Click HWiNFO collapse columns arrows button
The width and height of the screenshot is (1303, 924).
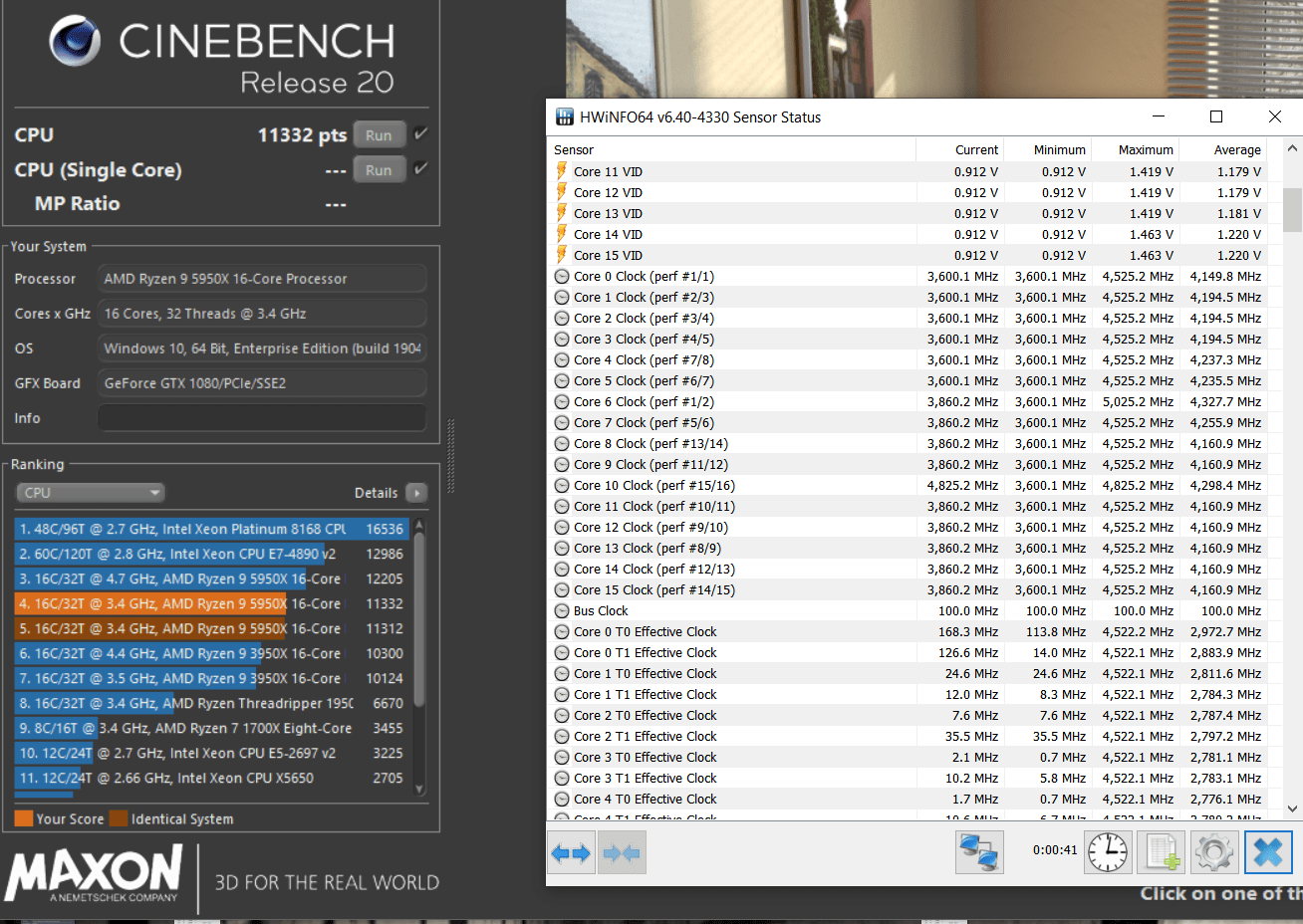point(622,853)
